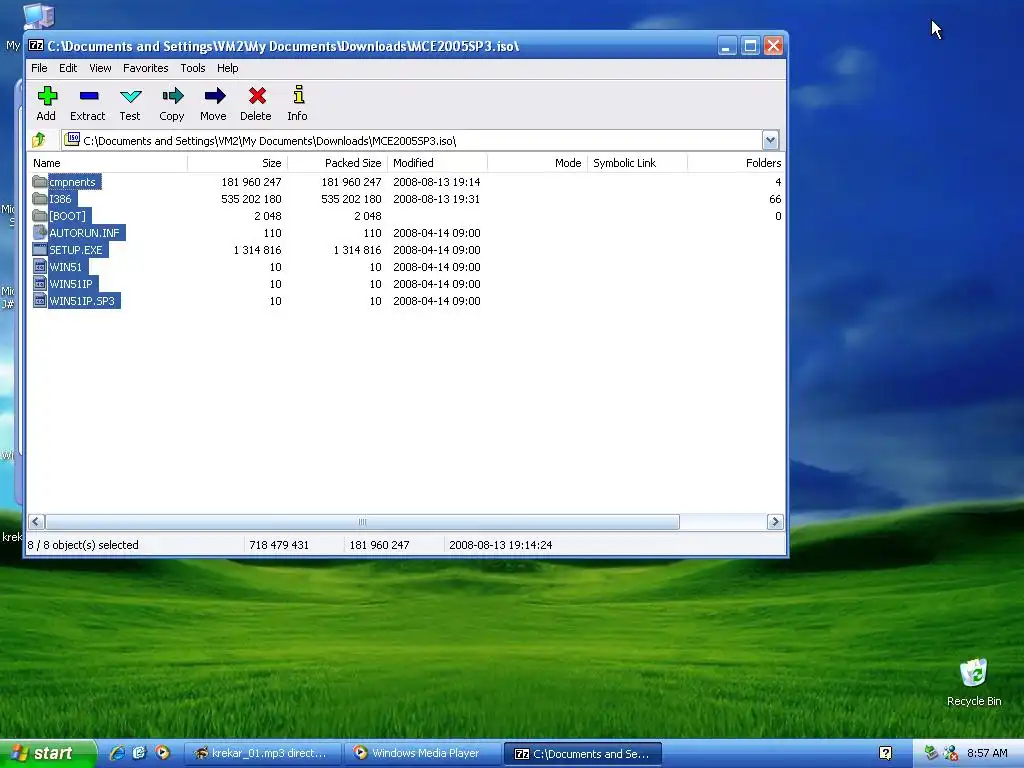The image size is (1024, 768).
Task: Click the Mode column header
Action: tap(537, 163)
